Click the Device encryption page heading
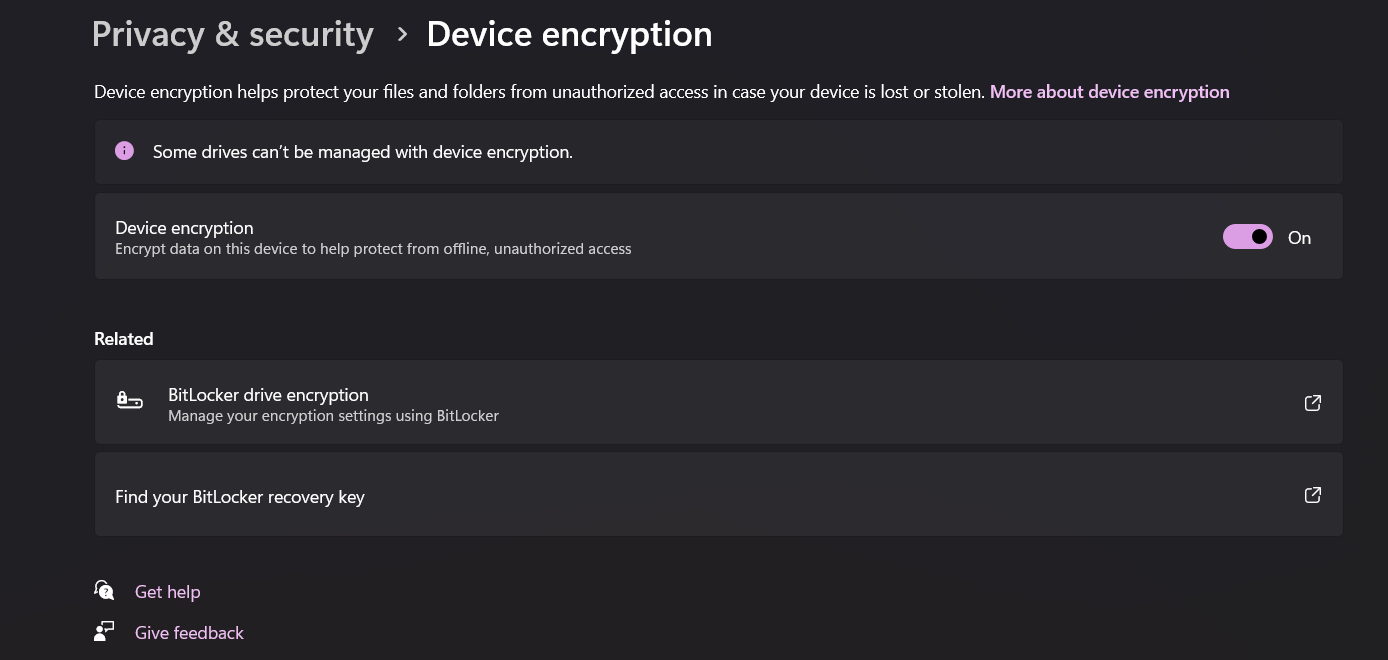 (x=569, y=34)
